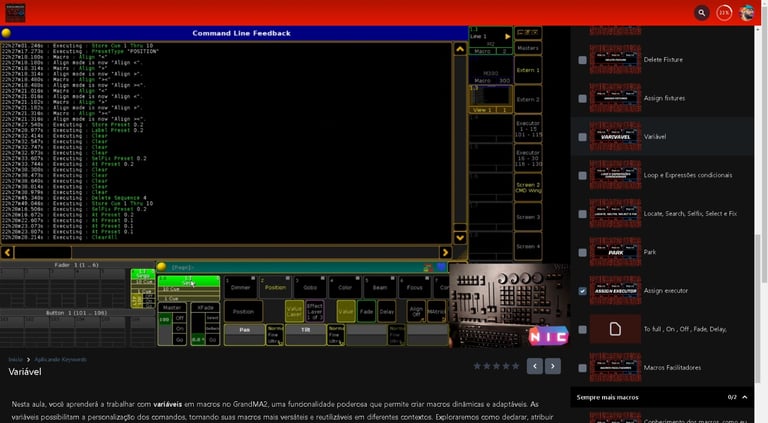Click the MAtricks button
Image resolution: width=768 pixels, height=423 pixels.
[436, 311]
